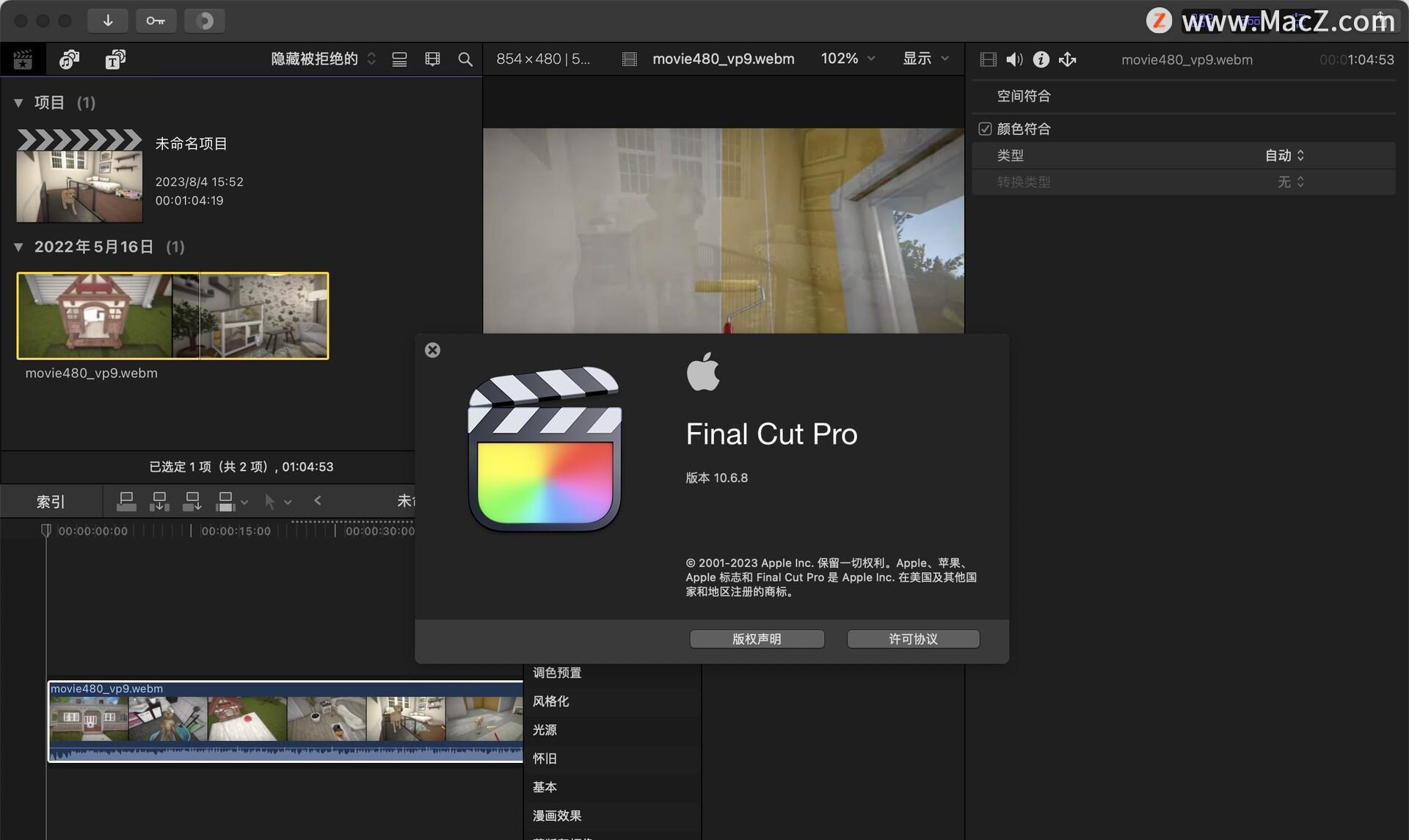
Task: Open the 隐藏被拒绝的 filter dropdown
Action: point(324,59)
